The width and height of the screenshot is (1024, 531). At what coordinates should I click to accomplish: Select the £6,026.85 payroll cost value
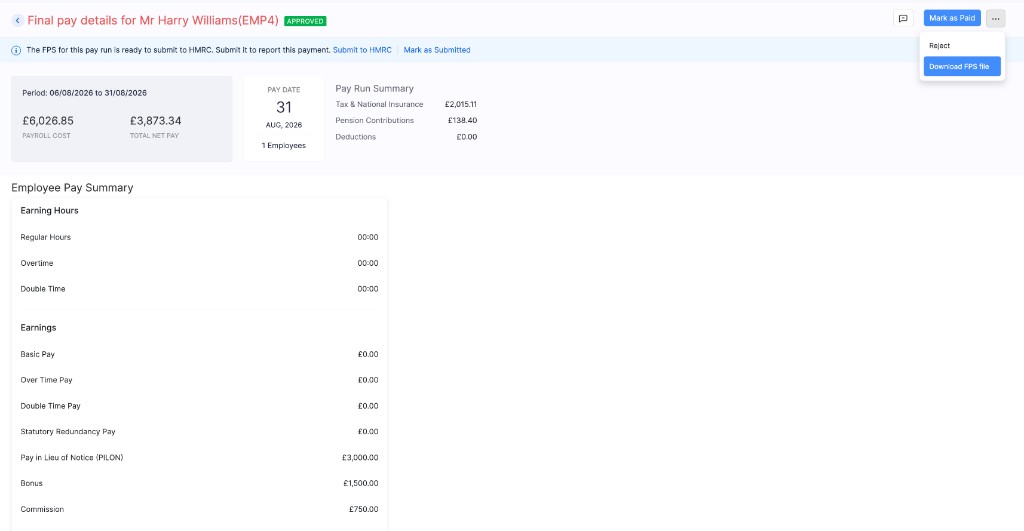pyautogui.click(x=48, y=121)
